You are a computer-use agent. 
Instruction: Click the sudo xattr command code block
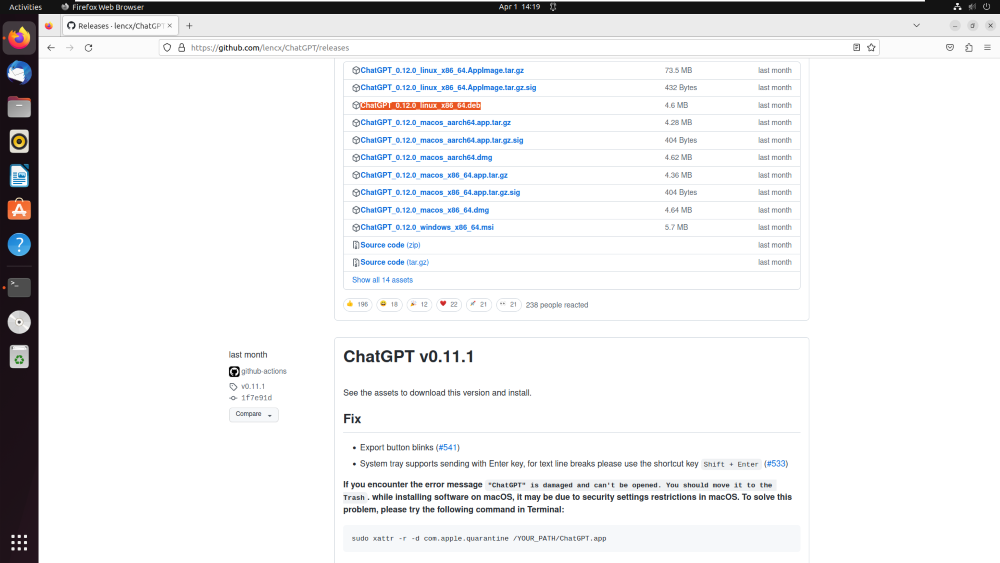pyautogui.click(x=571, y=539)
